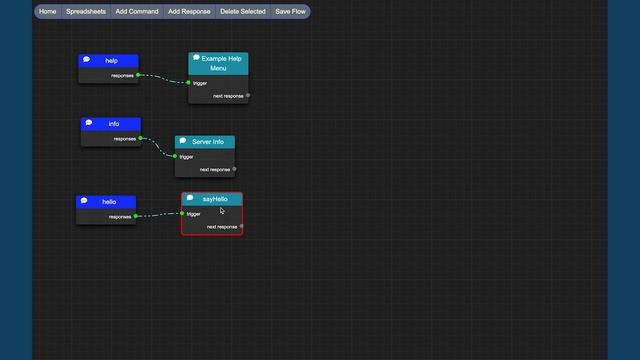This screenshot has height=360, width=640.
Task: Add Response node to flow
Action: tap(189, 11)
